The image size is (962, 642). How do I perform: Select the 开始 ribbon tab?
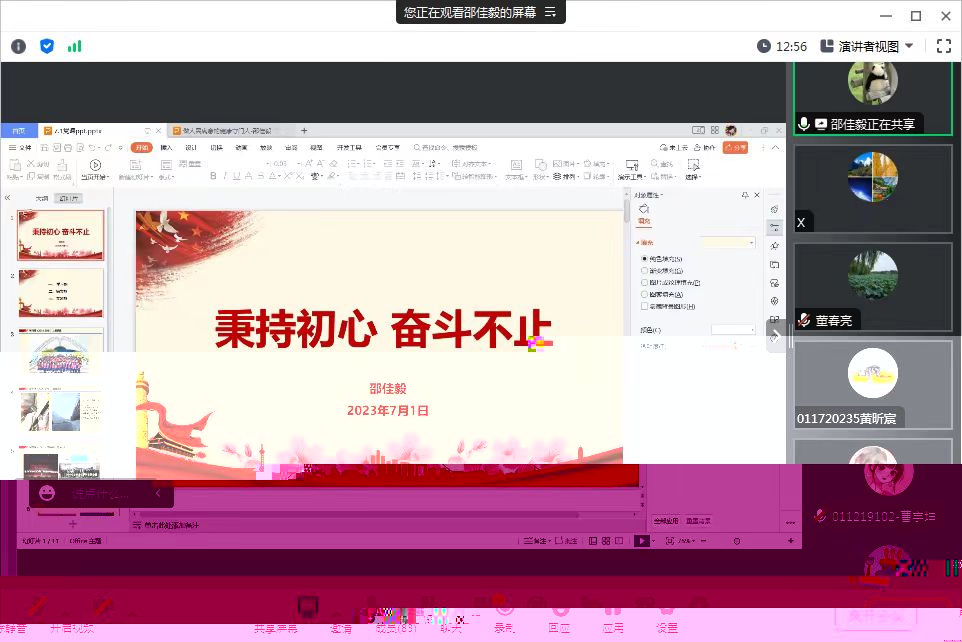[x=142, y=148]
